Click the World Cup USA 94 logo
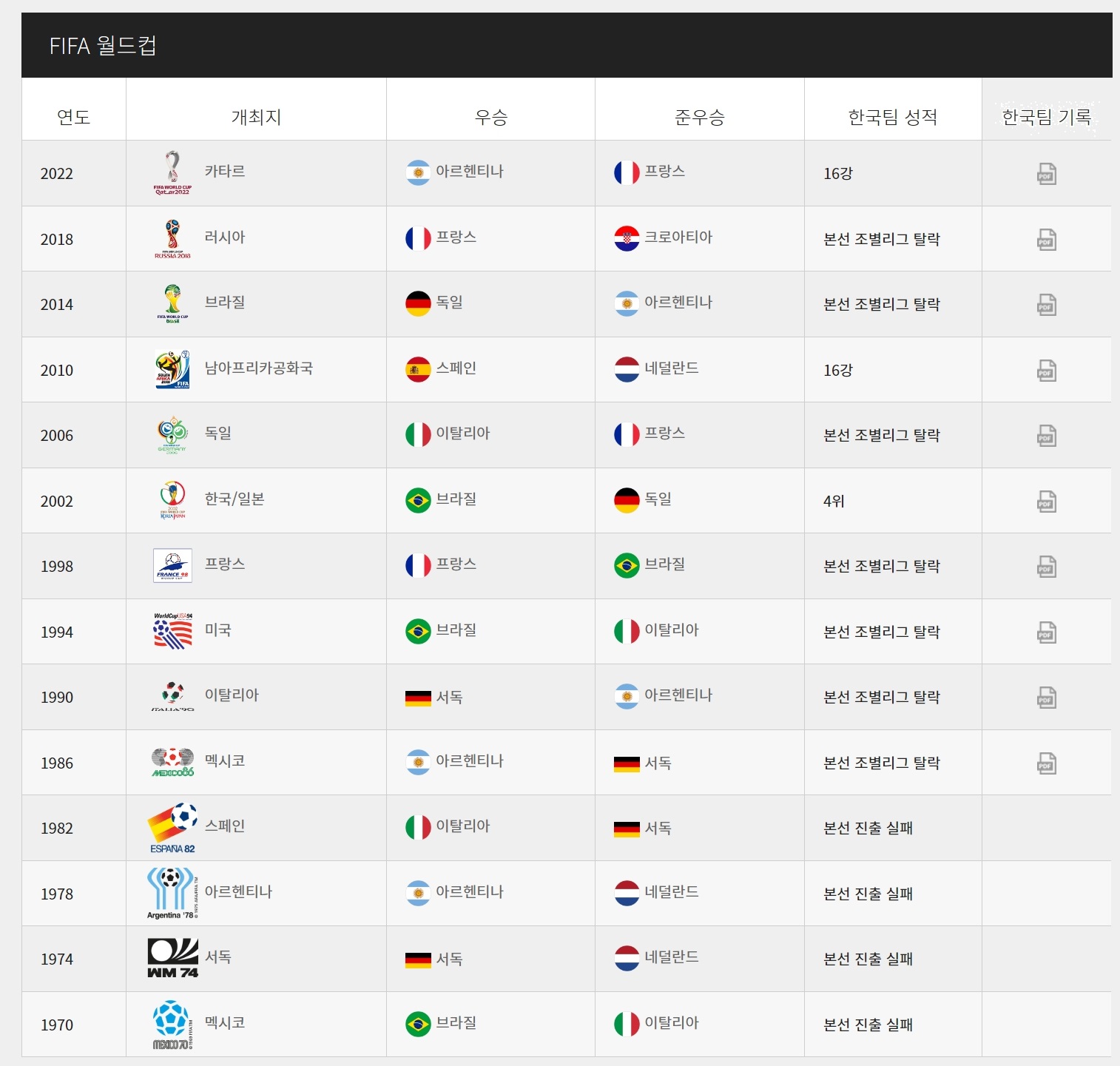1120x1066 pixels. click(172, 631)
